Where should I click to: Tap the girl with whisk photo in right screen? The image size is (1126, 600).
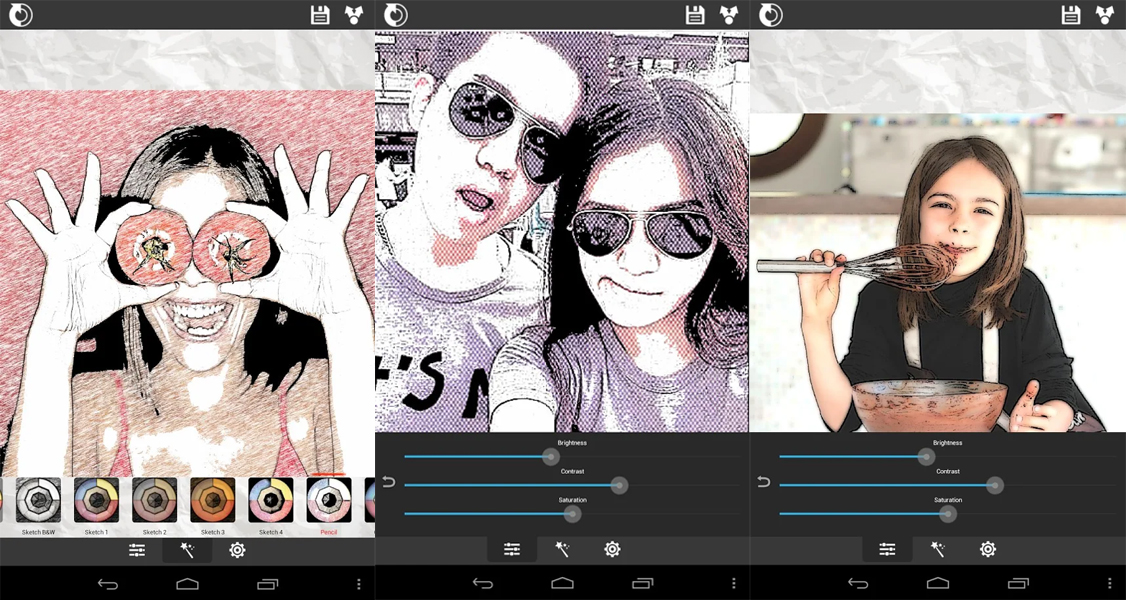pyautogui.click(x=938, y=273)
